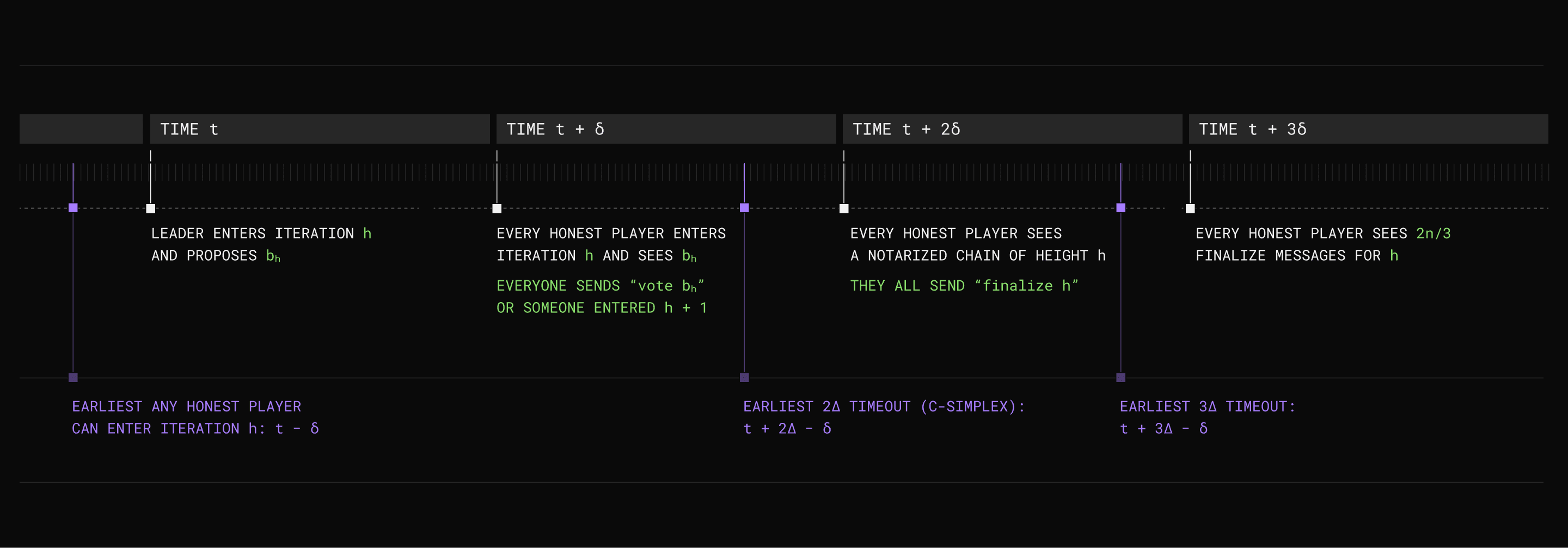The width and height of the screenshot is (1568, 548).
Task: Click the TIME t + δ header bar
Action: point(666,129)
